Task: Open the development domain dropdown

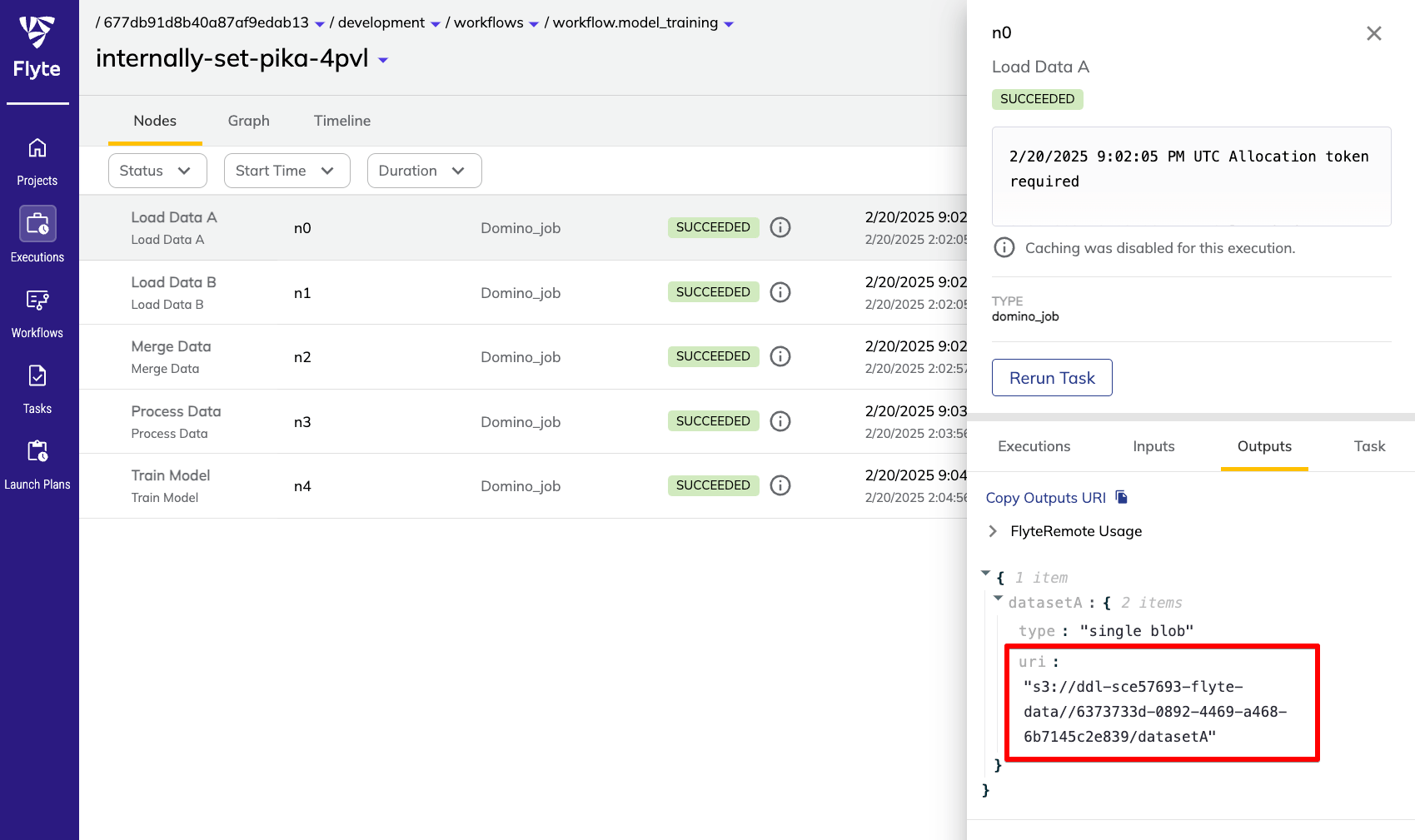Action: coord(436,24)
